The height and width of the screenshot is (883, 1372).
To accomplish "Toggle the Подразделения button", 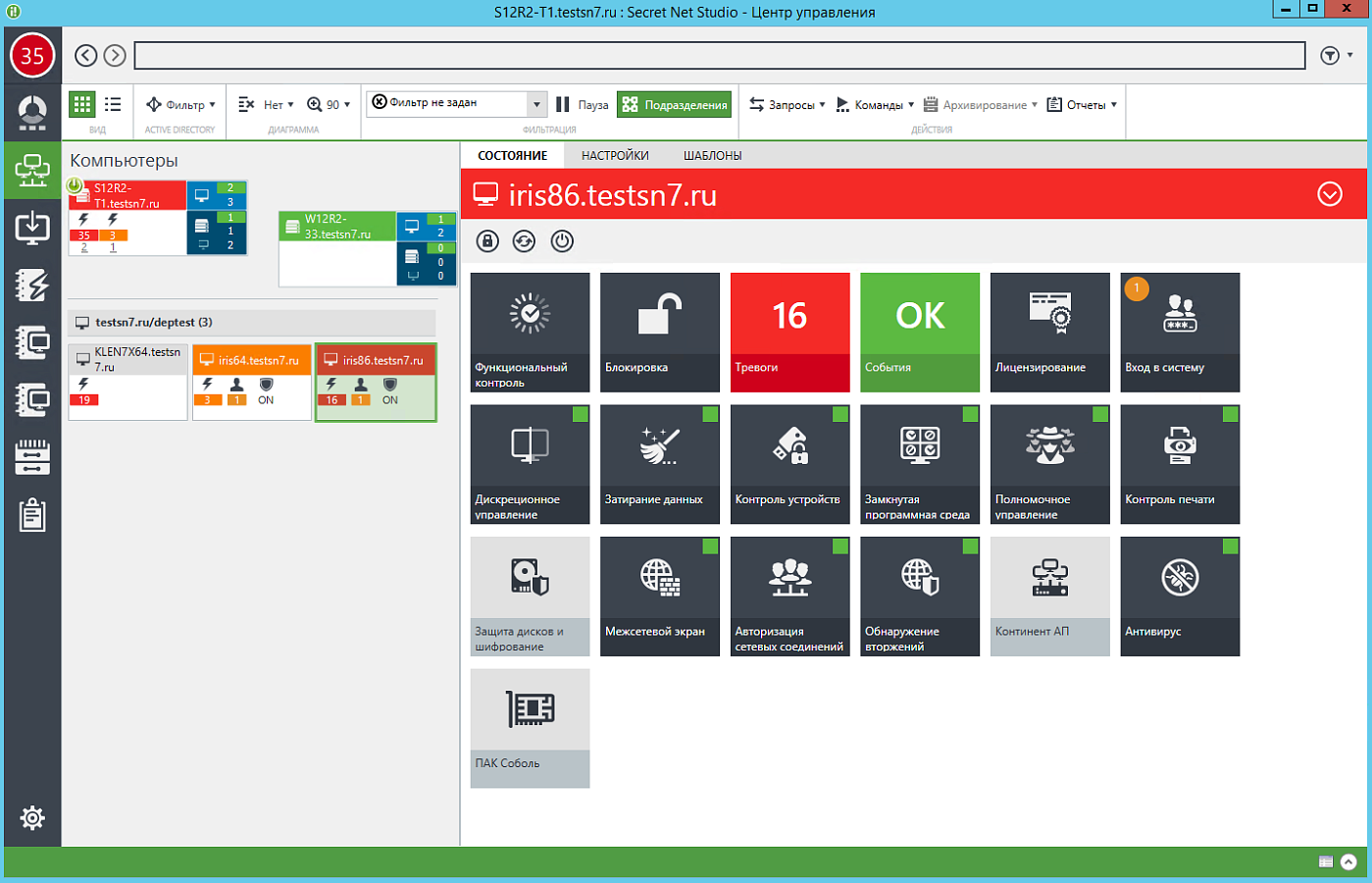I will click(x=675, y=105).
